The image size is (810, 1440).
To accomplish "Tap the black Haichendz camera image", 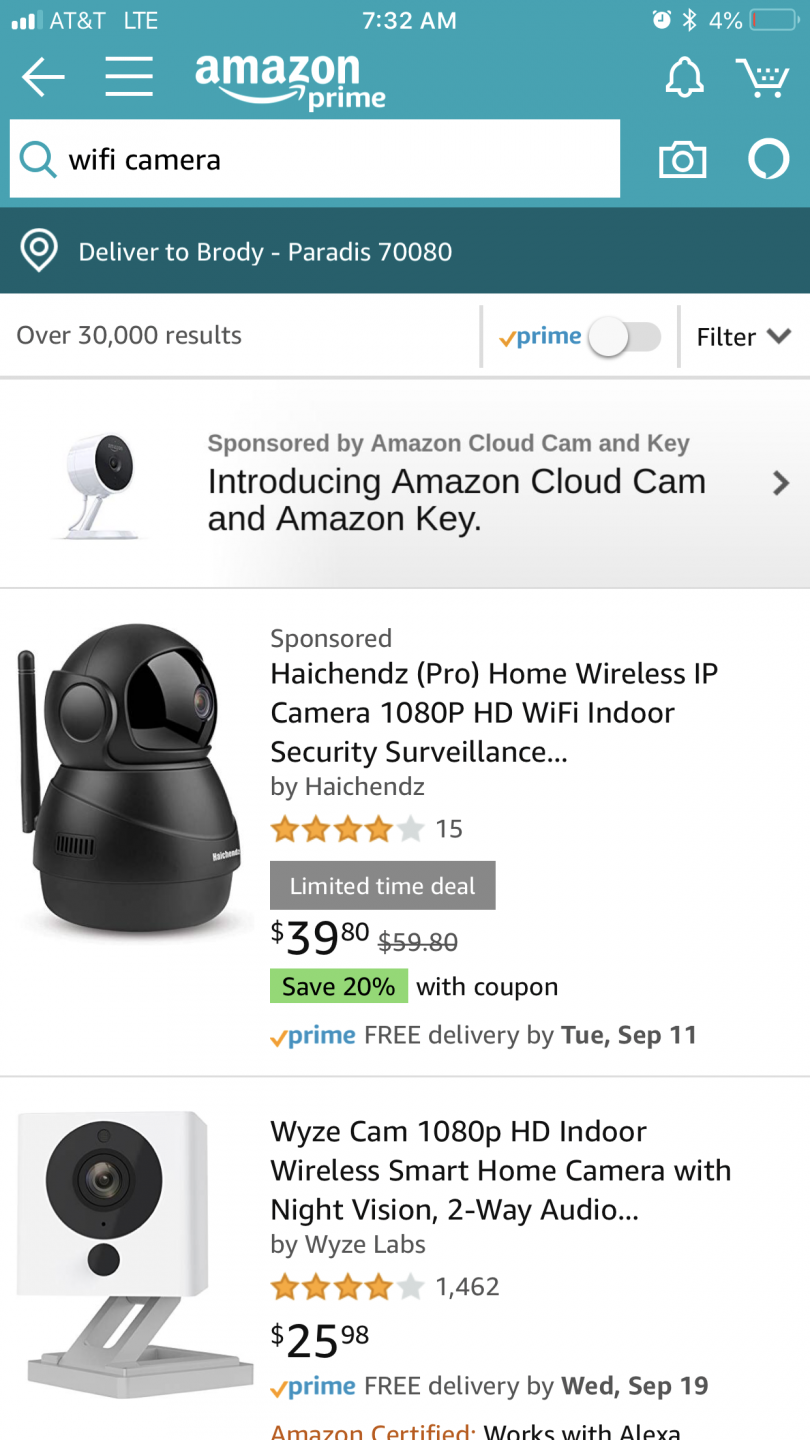I will click(x=132, y=780).
